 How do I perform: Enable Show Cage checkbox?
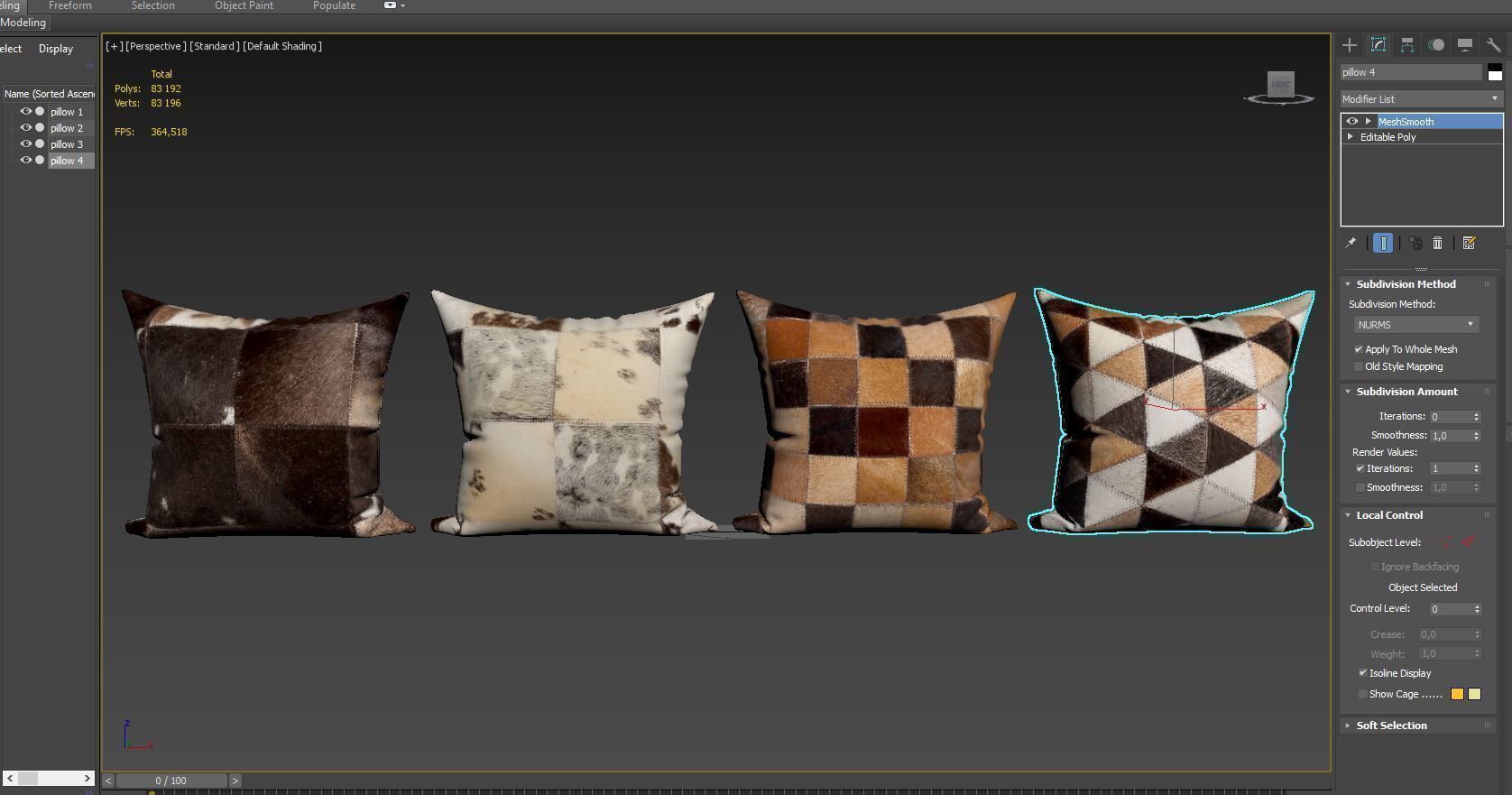pos(1363,694)
